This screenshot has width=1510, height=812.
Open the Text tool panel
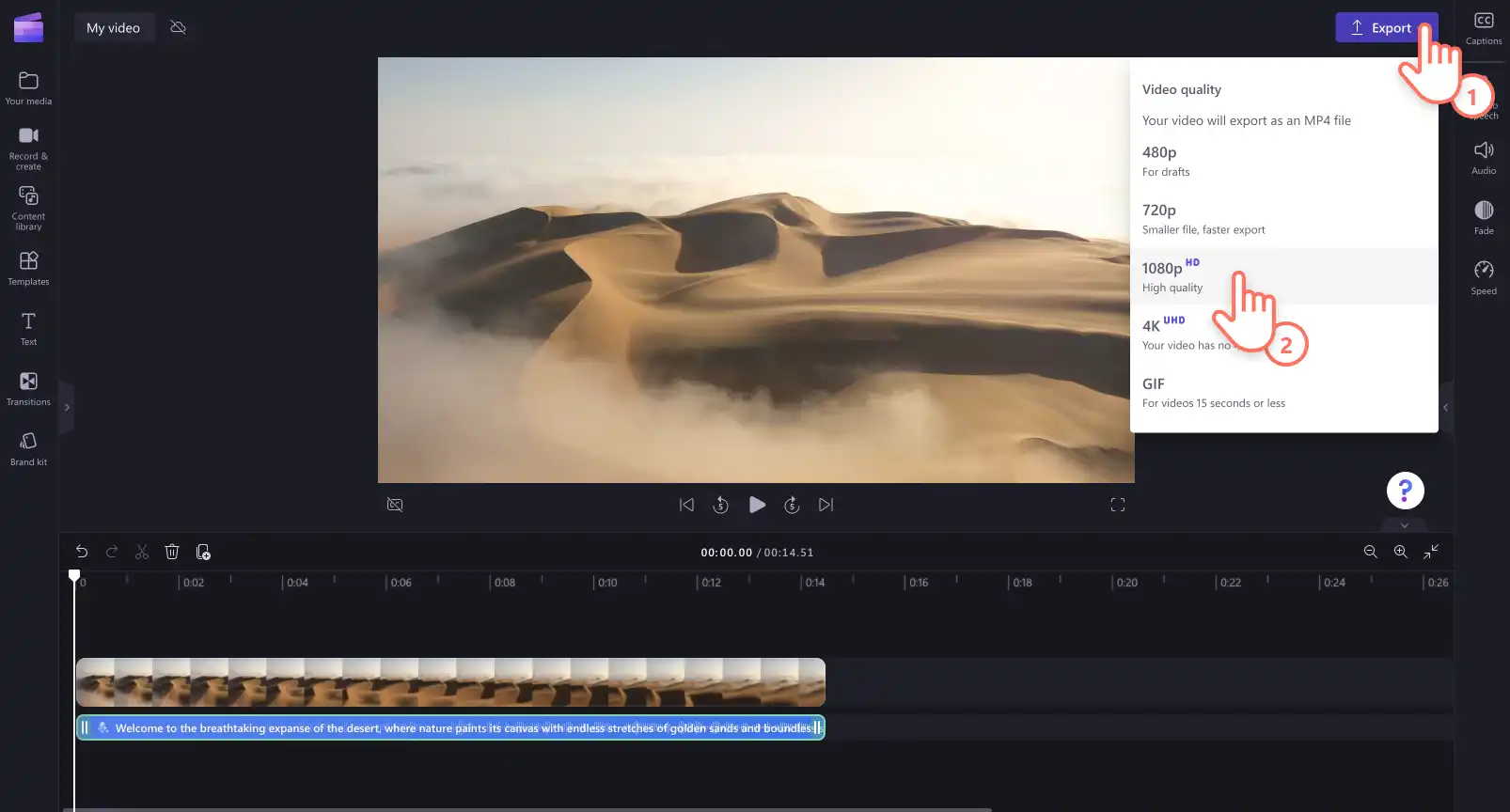[x=28, y=329]
